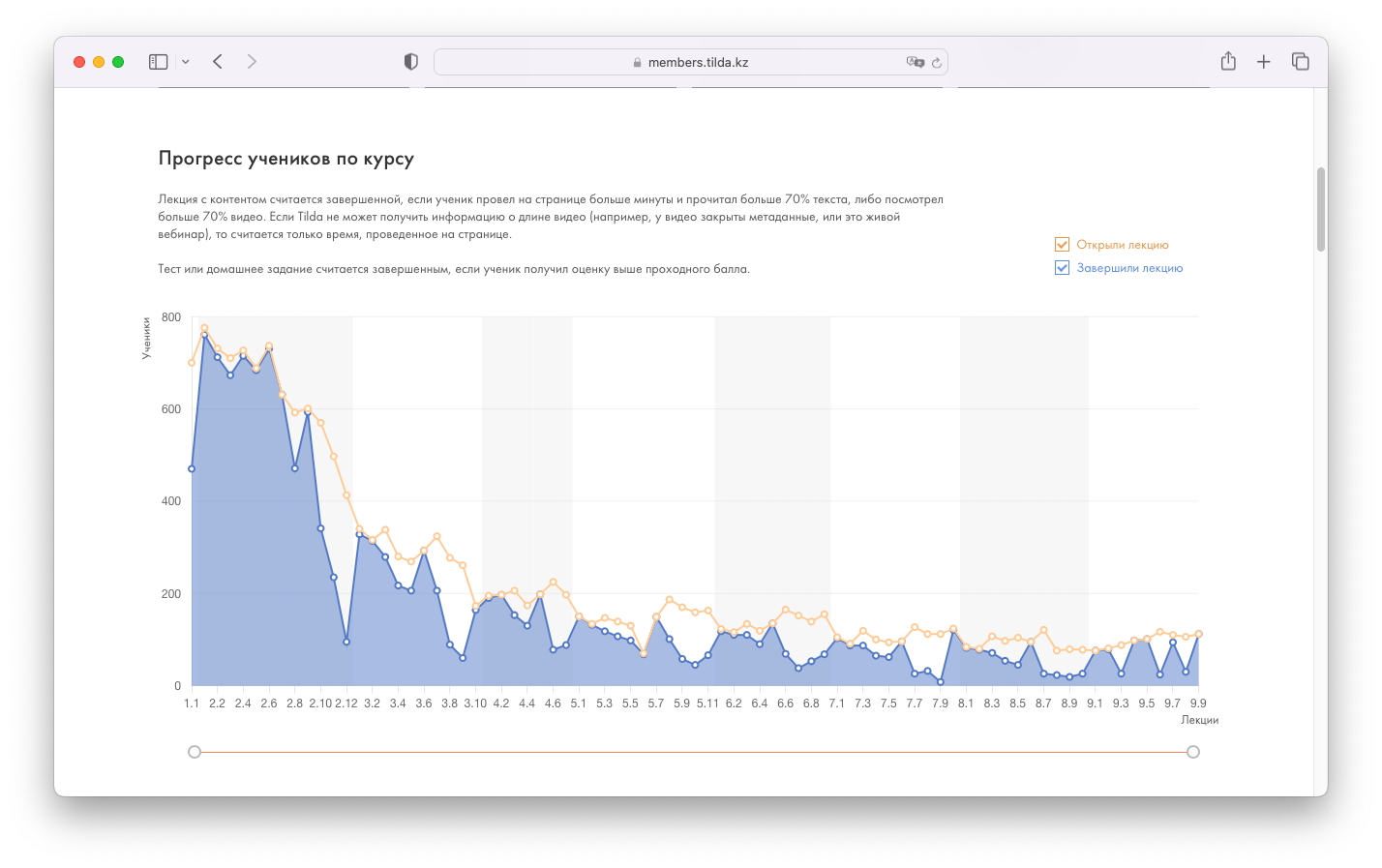Click the x-axis label 4.2
The width and height of the screenshot is (1382, 868).
(x=501, y=703)
